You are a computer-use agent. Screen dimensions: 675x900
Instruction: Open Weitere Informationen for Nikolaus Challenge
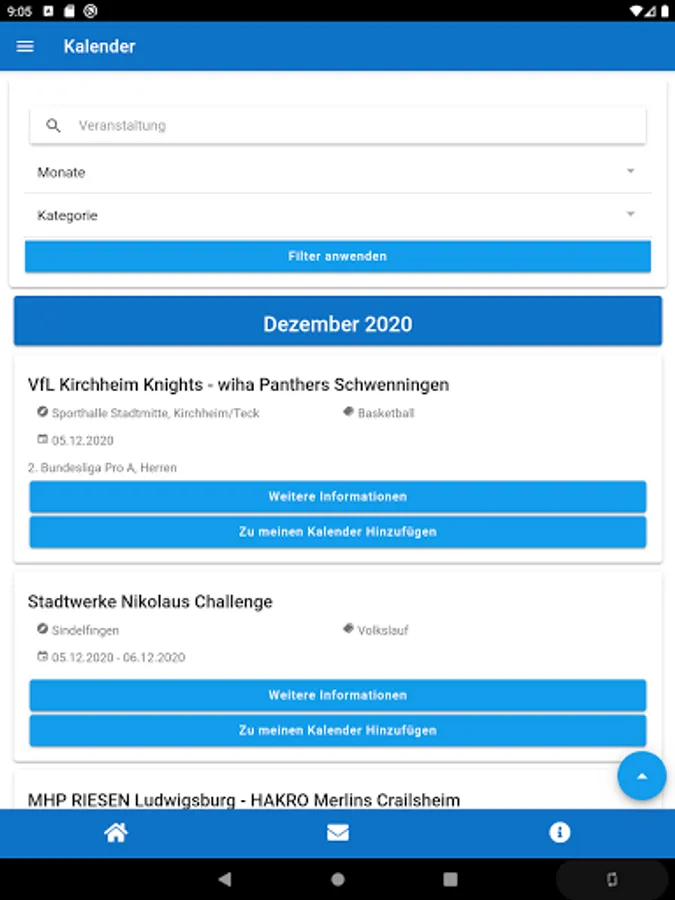point(337,695)
